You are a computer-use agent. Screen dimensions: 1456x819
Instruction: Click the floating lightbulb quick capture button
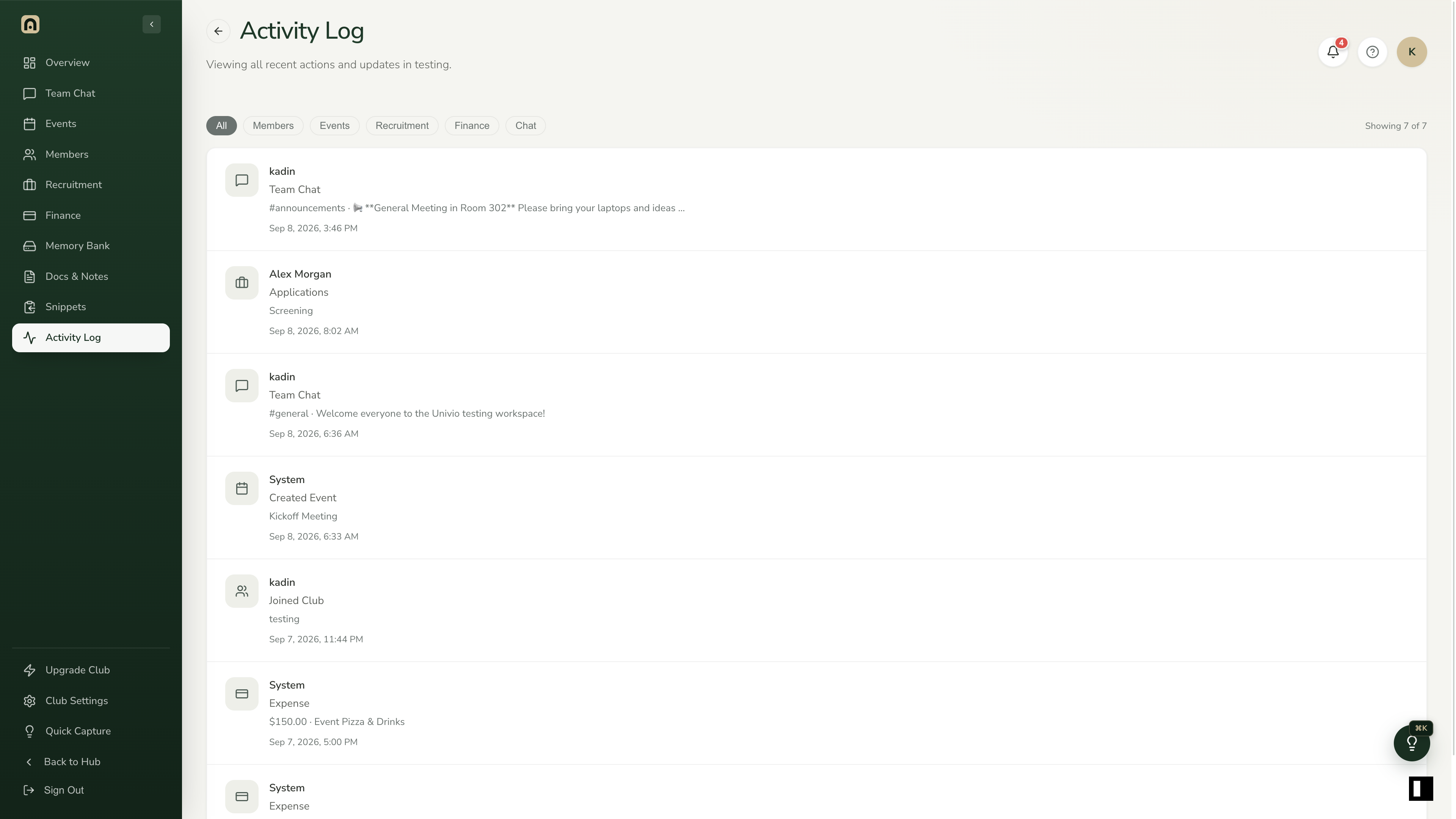pos(1412,743)
